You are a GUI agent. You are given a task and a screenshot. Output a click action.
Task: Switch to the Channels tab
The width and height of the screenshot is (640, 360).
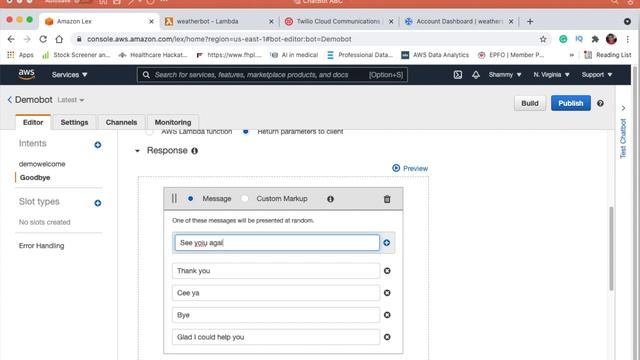pos(121,122)
